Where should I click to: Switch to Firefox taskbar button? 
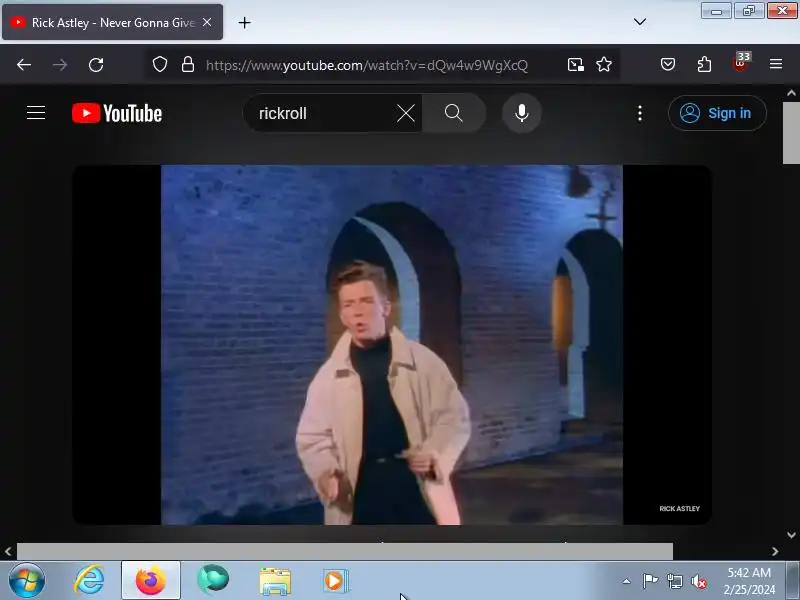tap(151, 580)
